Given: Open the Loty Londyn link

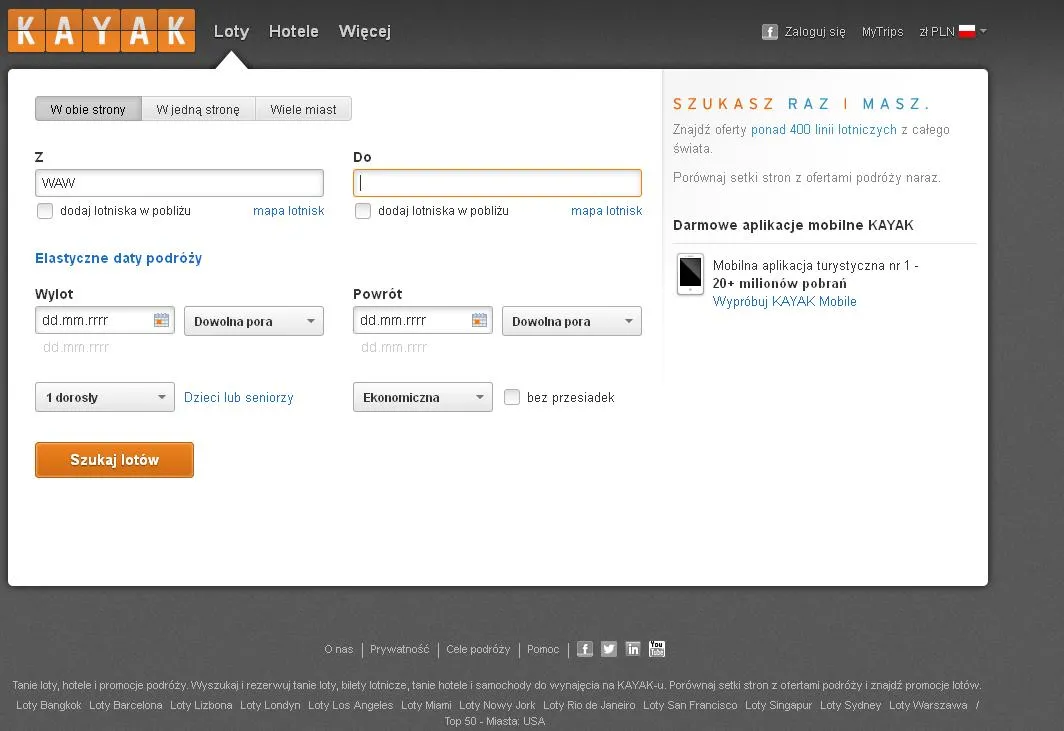Looking at the screenshot, I should pyautogui.click(x=270, y=705).
